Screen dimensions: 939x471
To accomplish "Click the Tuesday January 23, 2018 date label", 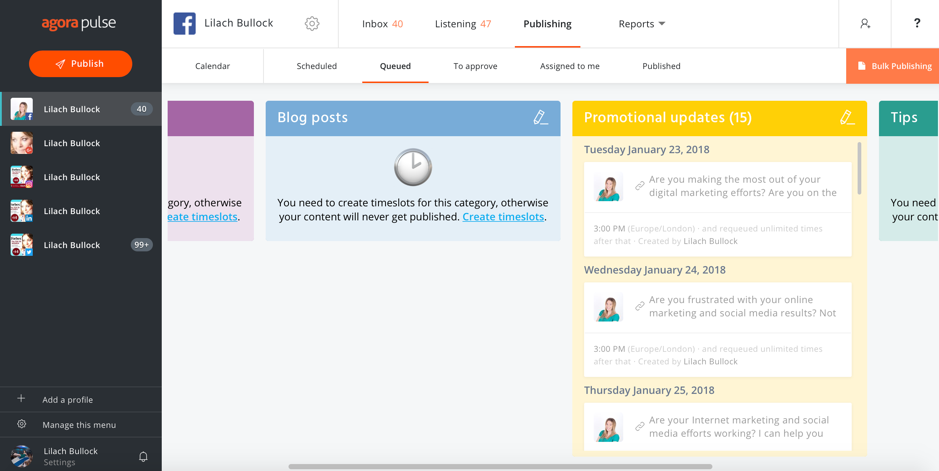I will 647,150.
